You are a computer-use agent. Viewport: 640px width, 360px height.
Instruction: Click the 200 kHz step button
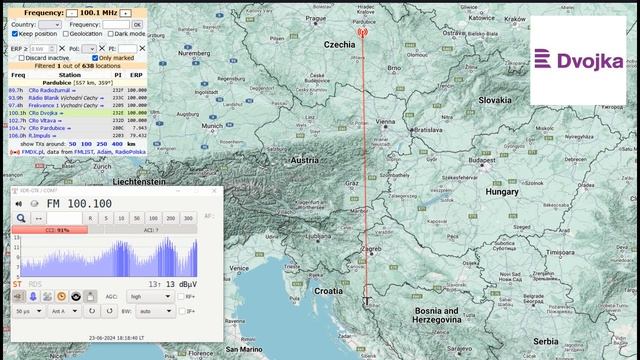pos(171,218)
